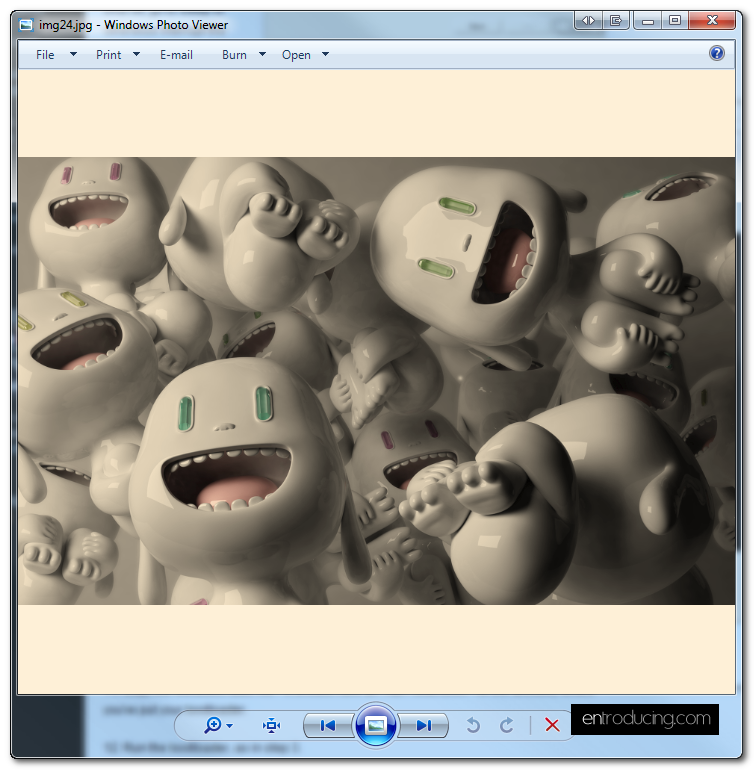Click the magnifier zoom icon
Viewport: 754px width, 770px height.
tap(213, 725)
